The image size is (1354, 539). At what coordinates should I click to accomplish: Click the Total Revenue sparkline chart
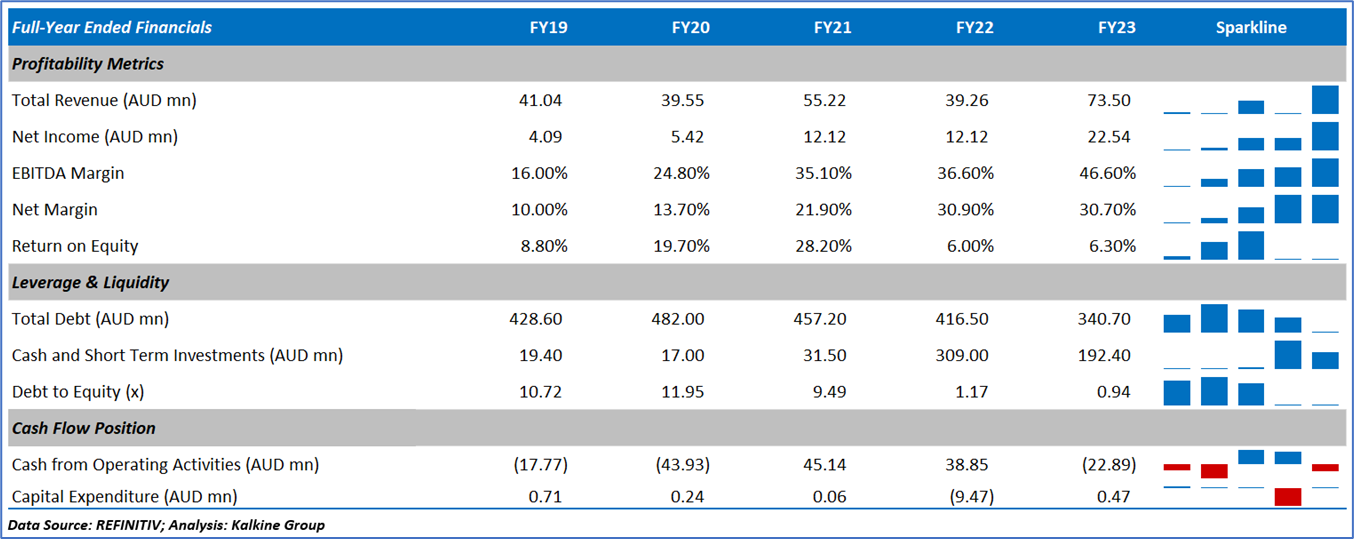click(1251, 100)
